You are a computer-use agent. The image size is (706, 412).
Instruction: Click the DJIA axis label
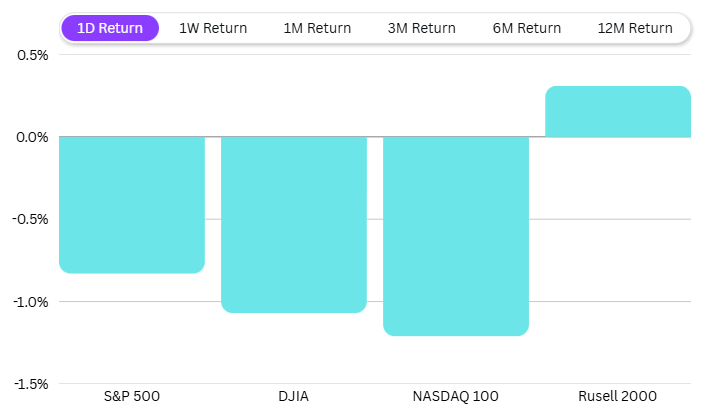coord(294,396)
